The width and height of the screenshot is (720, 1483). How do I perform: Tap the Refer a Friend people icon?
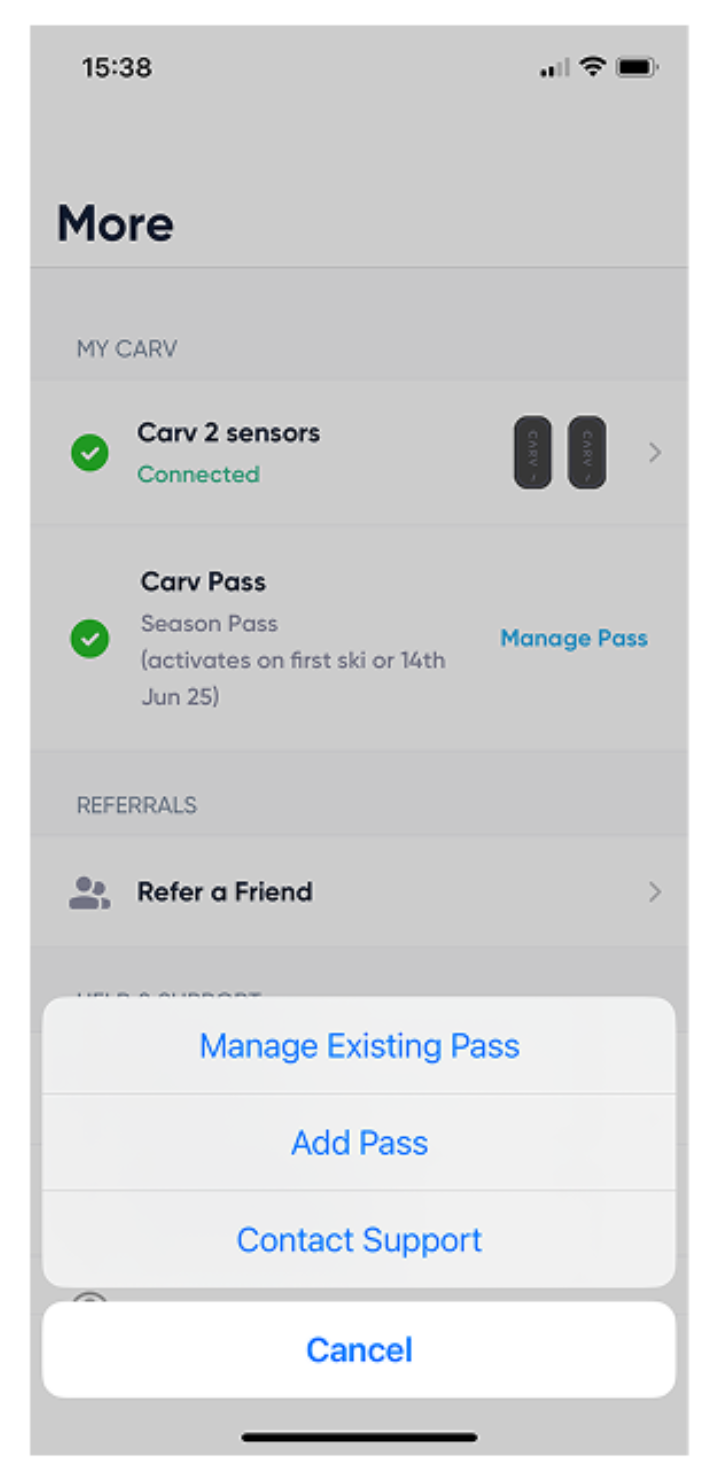click(89, 892)
